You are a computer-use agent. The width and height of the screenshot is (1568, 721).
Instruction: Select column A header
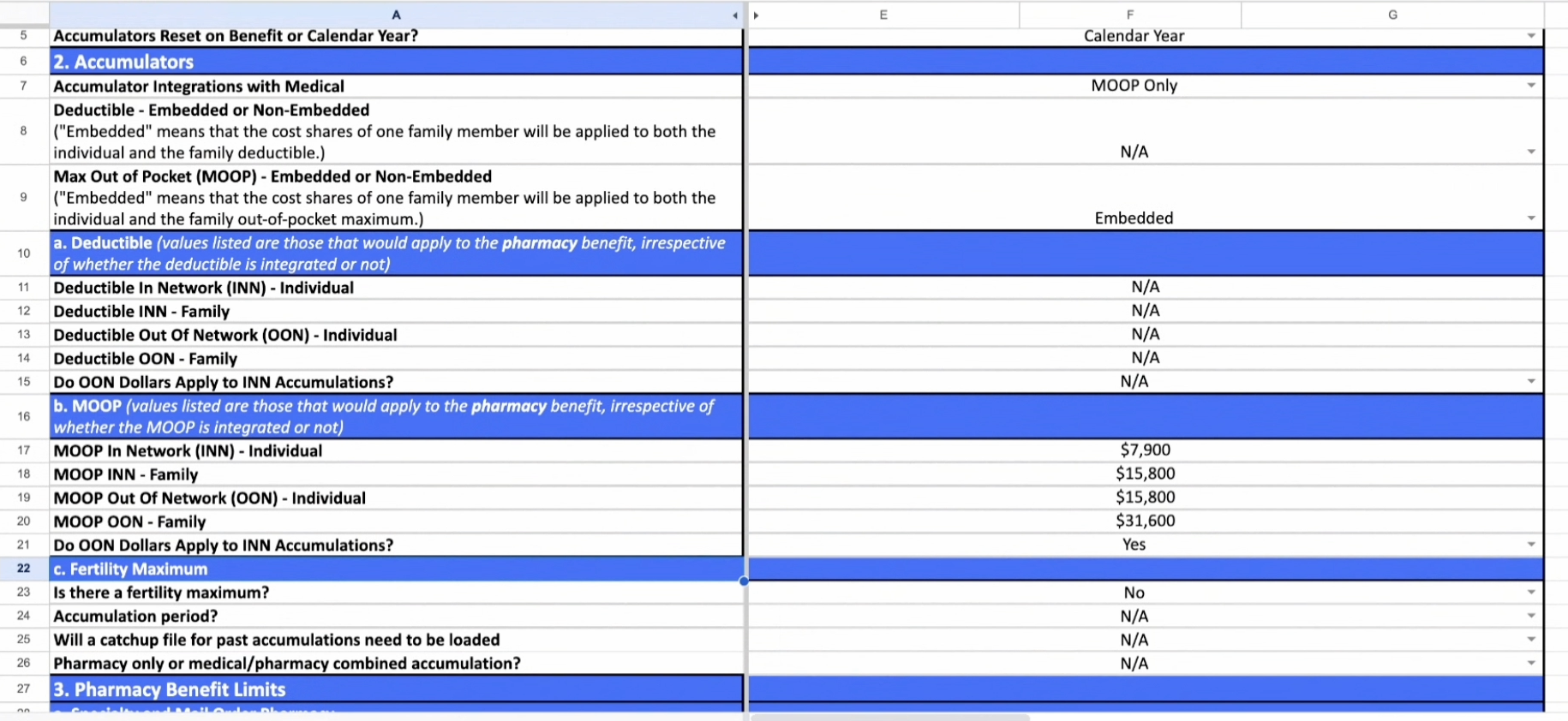coord(395,15)
